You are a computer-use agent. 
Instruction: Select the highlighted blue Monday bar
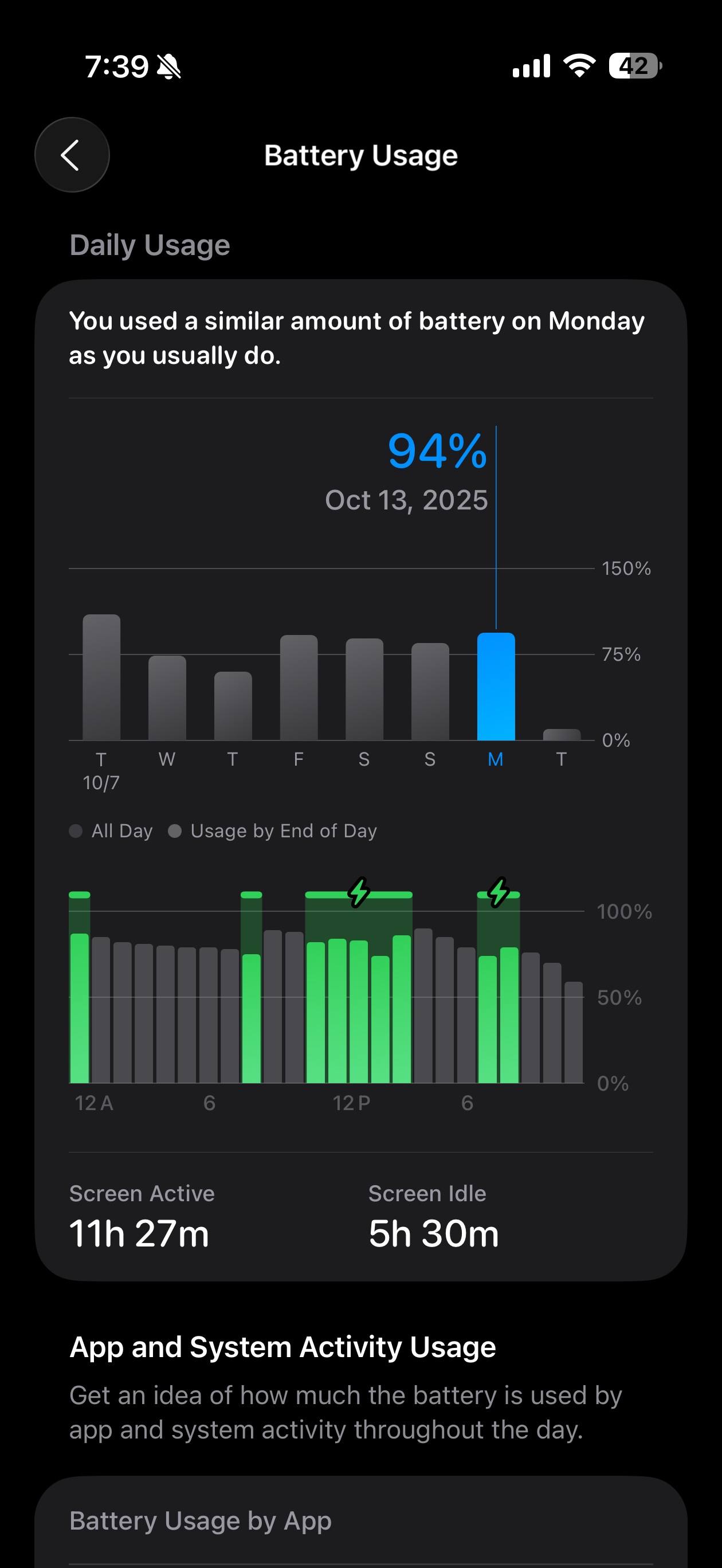point(496,687)
